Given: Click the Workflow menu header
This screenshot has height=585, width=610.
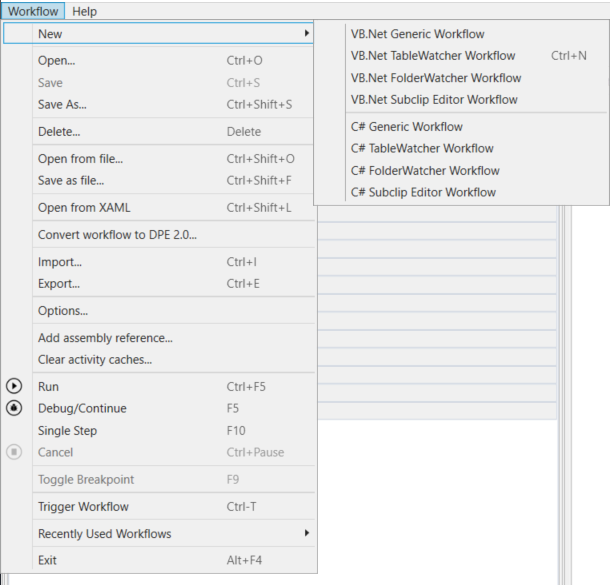Looking at the screenshot, I should pyautogui.click(x=33, y=11).
